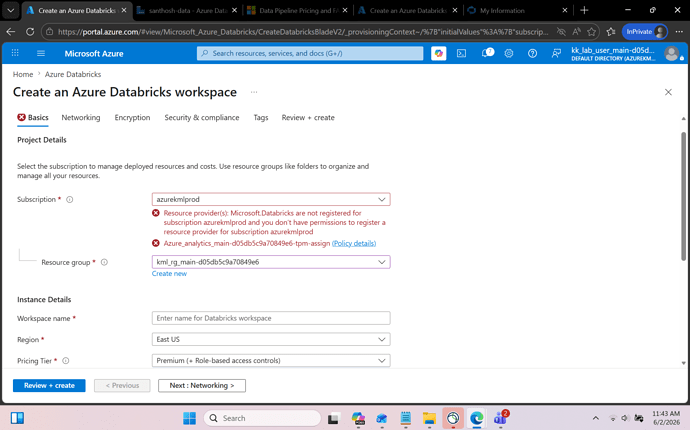Image resolution: width=690 pixels, height=430 pixels.
Task: Open browser tab list chevron
Action: (11, 11)
